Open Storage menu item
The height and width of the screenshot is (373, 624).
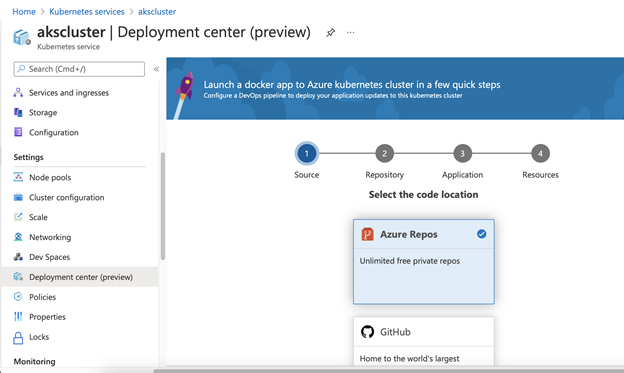pyautogui.click(x=80, y=113)
